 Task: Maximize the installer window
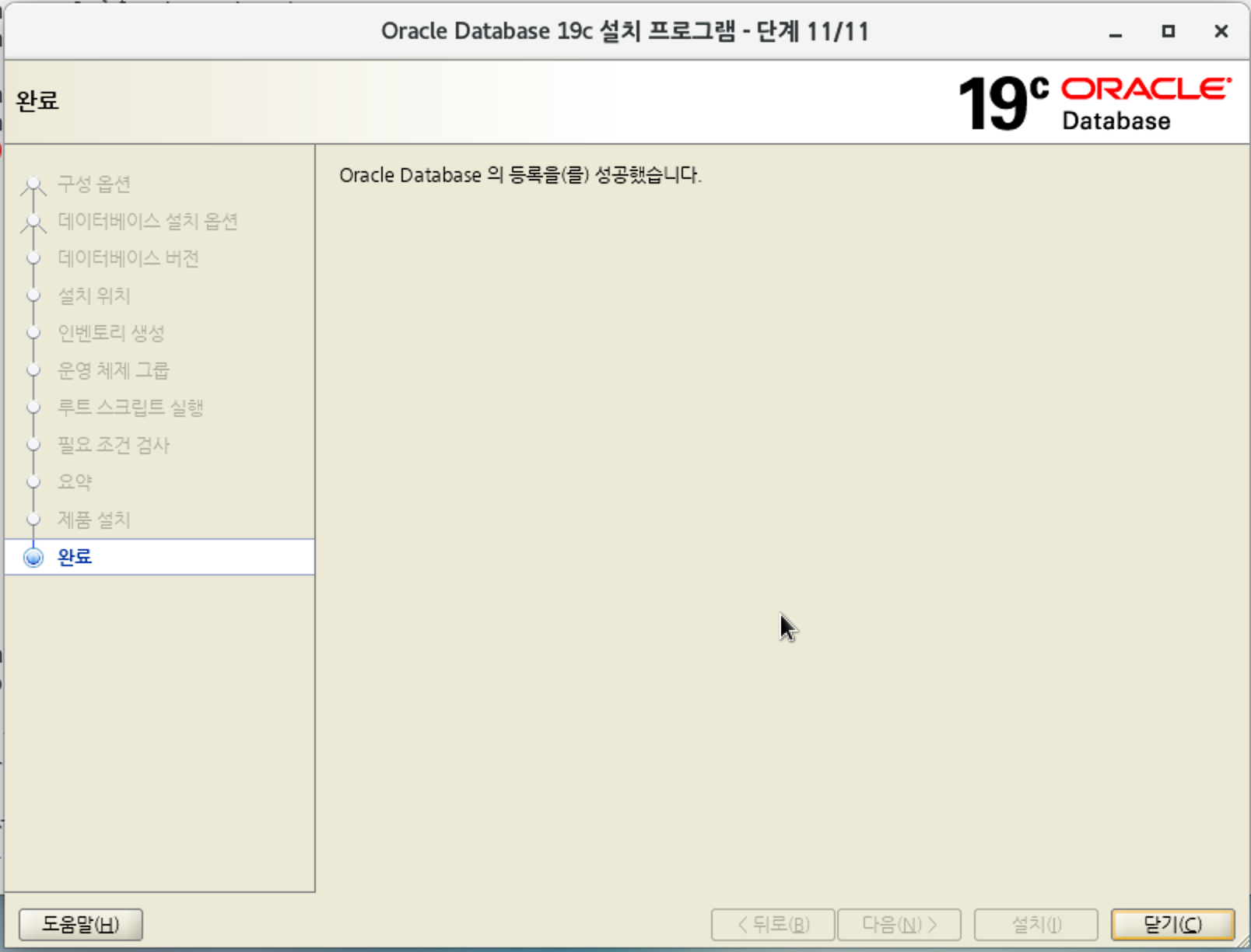(x=1168, y=32)
